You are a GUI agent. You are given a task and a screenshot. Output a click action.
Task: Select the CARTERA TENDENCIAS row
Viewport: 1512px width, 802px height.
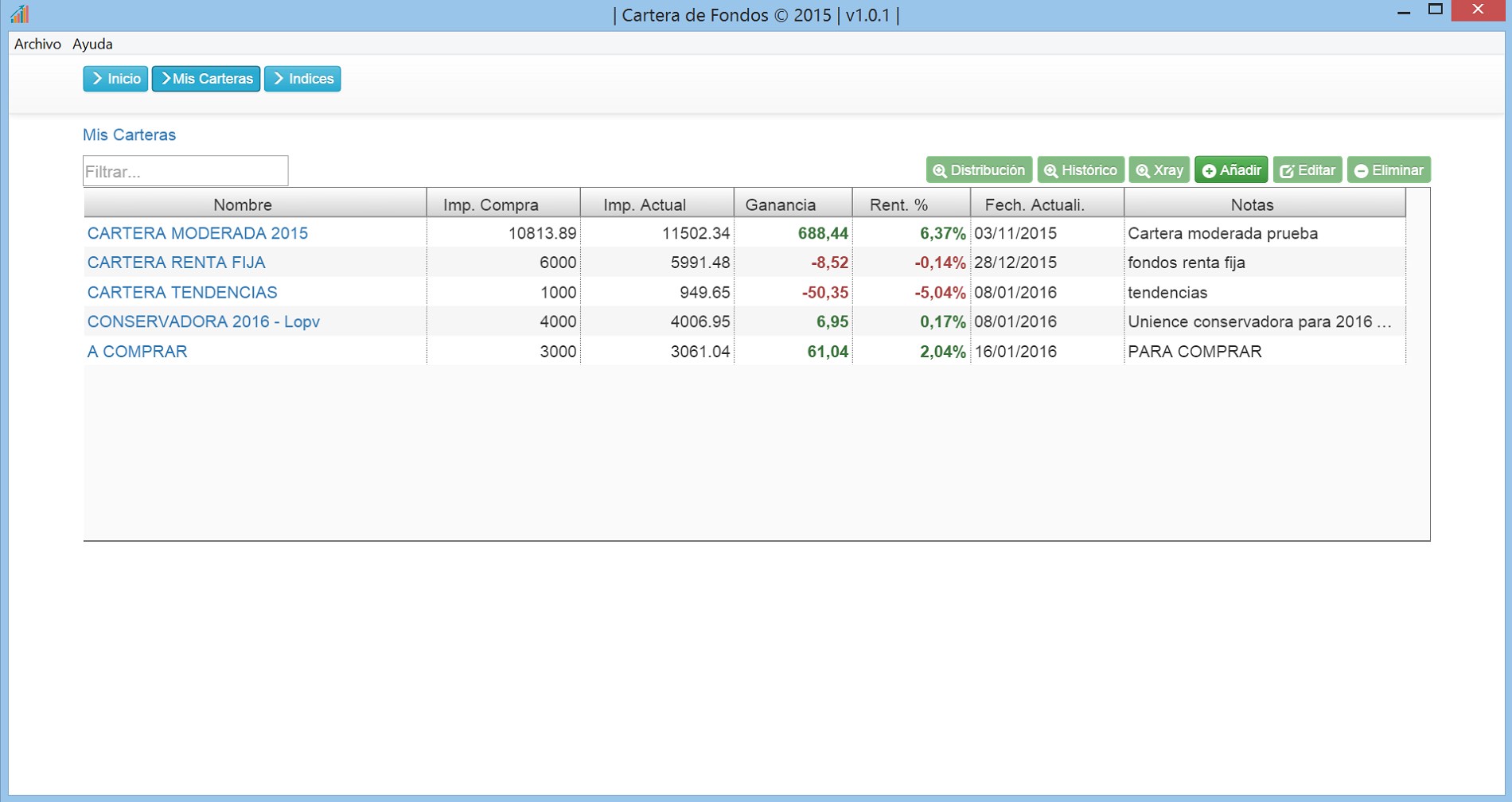[x=181, y=292]
